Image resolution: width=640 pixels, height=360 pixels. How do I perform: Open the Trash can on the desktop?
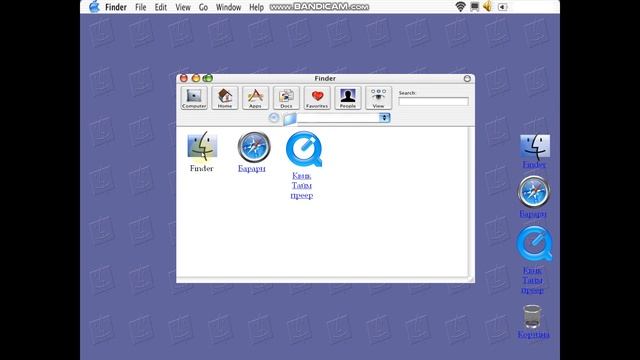point(532,316)
